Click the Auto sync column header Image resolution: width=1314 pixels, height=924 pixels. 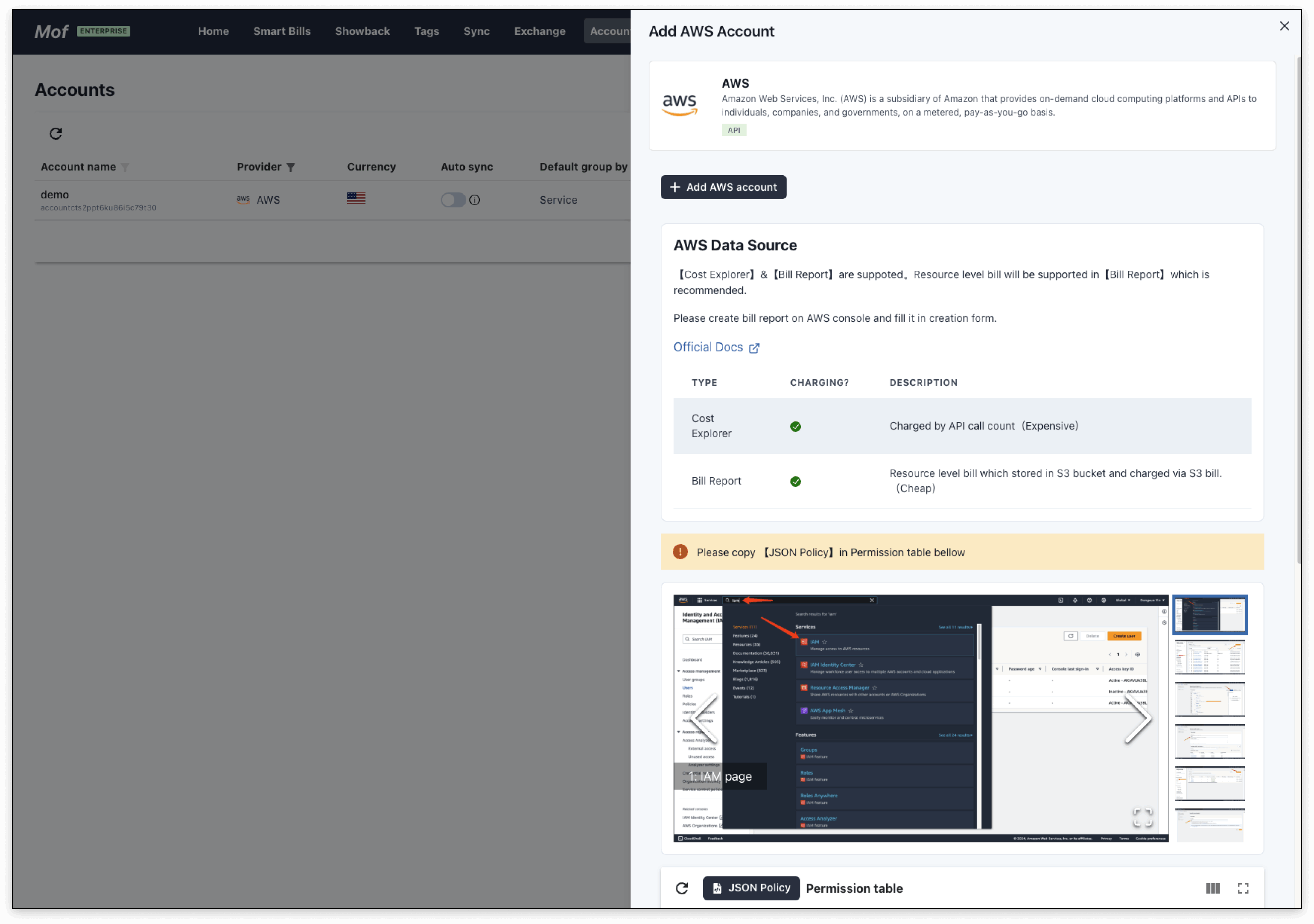point(466,167)
